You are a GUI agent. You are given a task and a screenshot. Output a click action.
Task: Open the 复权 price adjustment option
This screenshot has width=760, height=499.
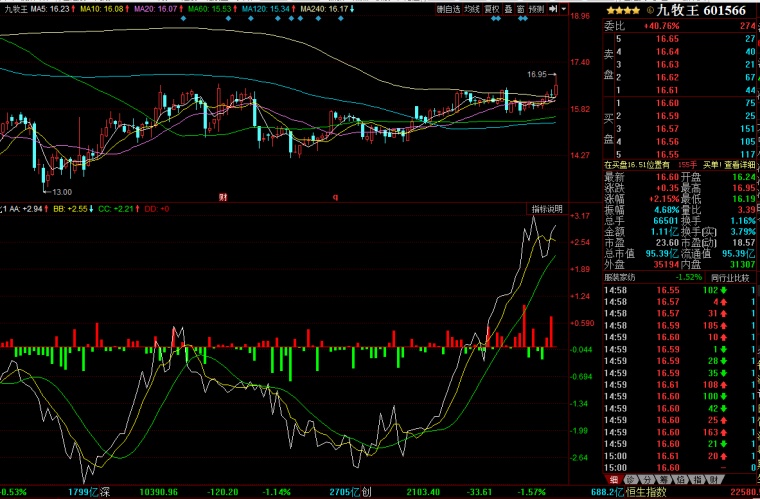[x=491, y=9]
